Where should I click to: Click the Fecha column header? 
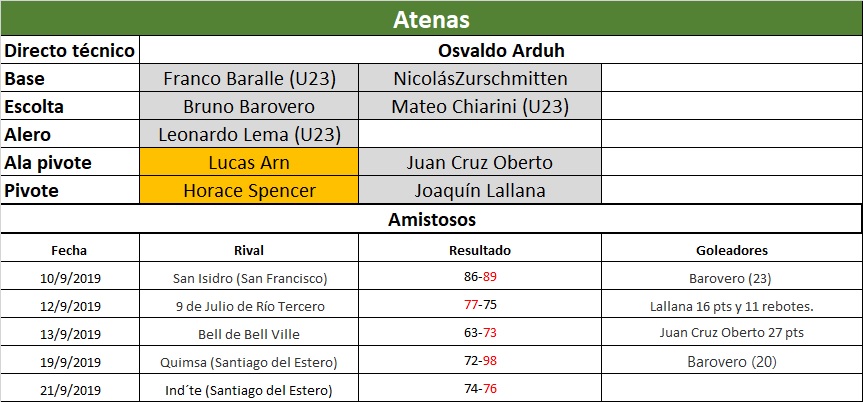(70, 250)
